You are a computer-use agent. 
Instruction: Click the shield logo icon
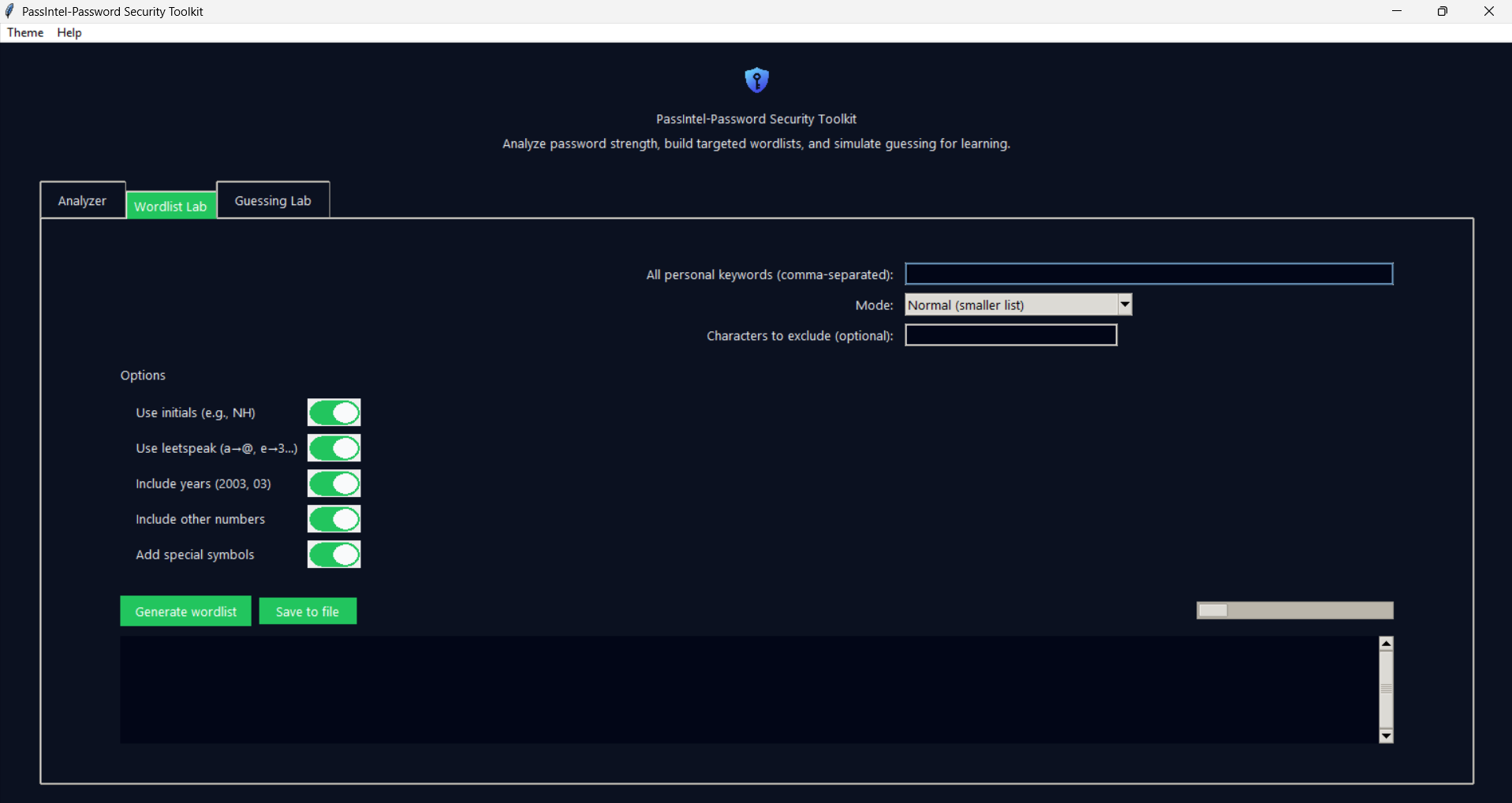click(x=756, y=80)
